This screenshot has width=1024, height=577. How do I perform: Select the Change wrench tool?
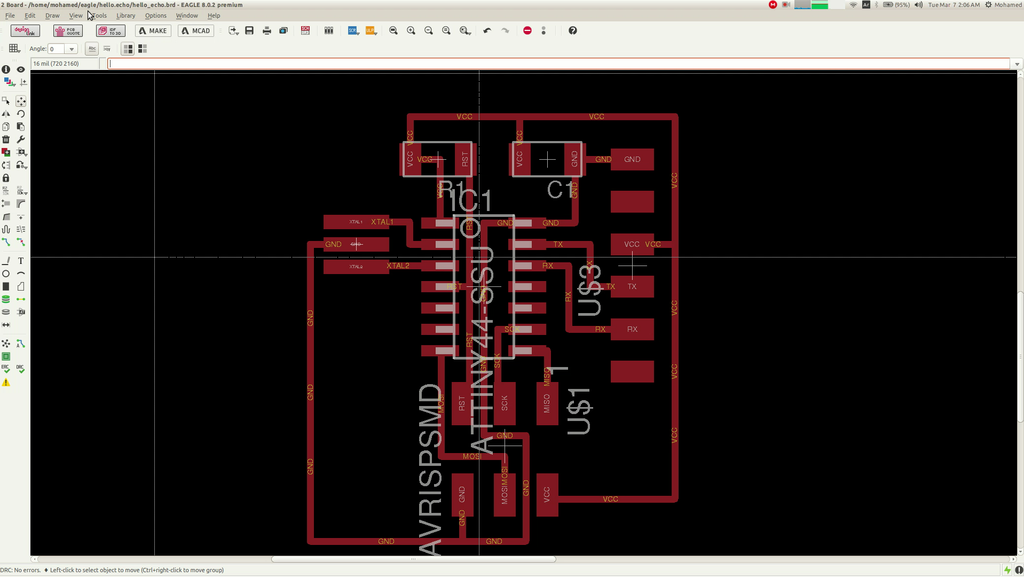point(21,139)
